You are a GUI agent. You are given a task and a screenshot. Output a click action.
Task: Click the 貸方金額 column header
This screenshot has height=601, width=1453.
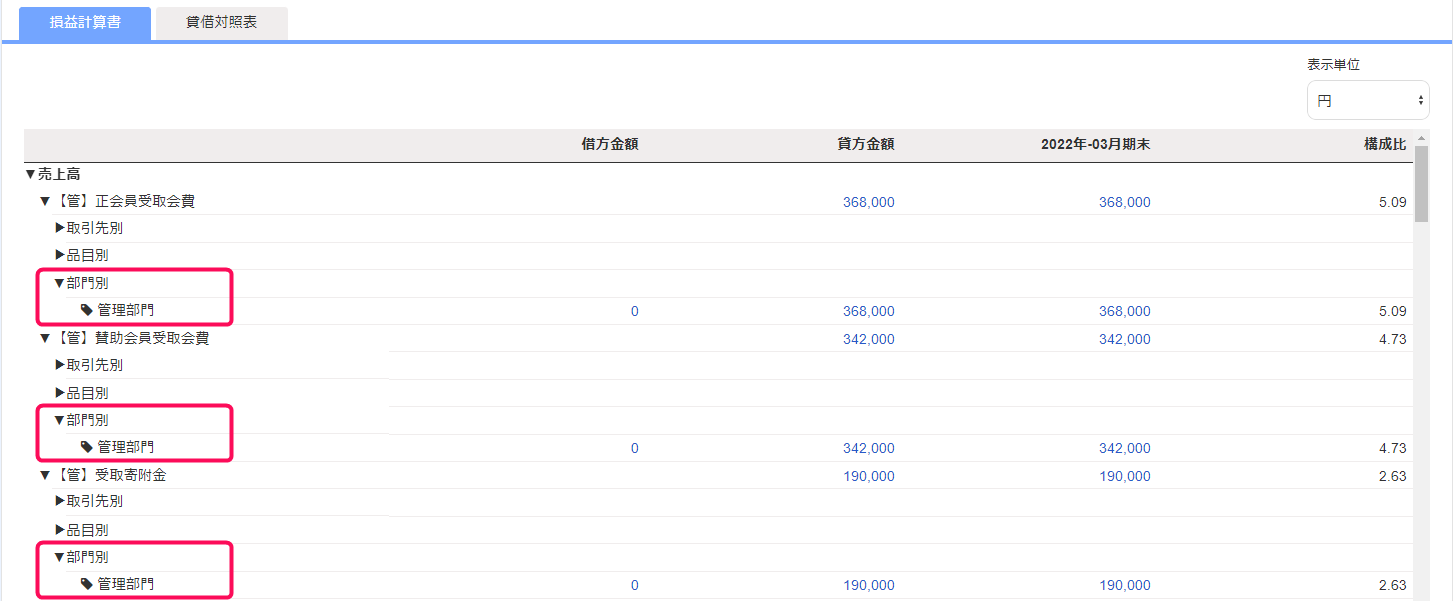tap(865, 144)
